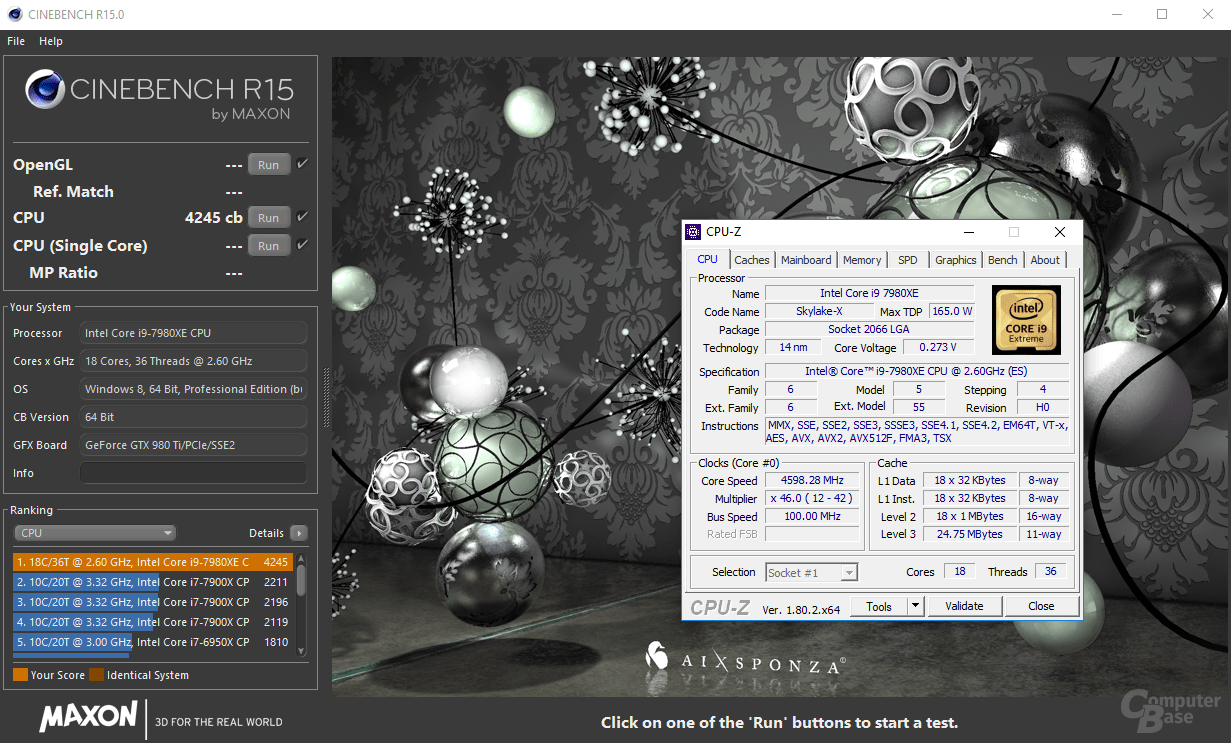Open the Tools dropdown arrow
Viewport: 1231px width, 743px height.
915,606
